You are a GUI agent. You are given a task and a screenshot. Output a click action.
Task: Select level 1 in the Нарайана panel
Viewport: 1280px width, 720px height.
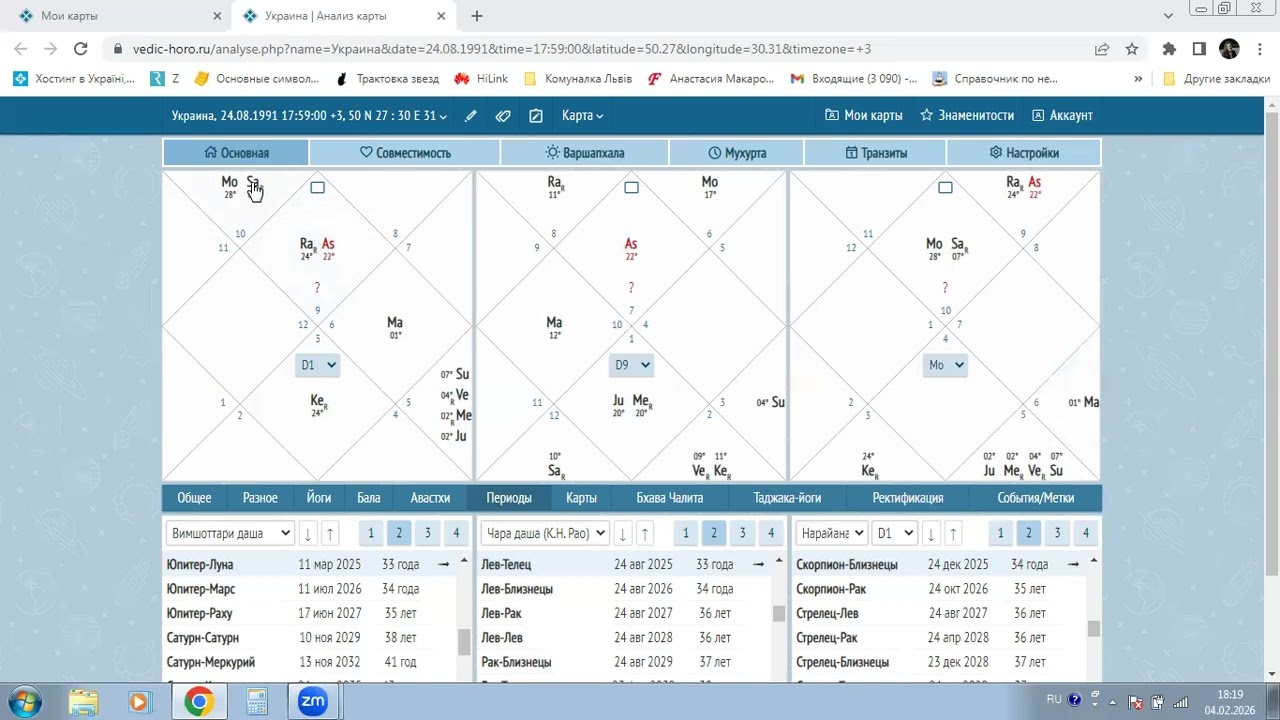999,533
